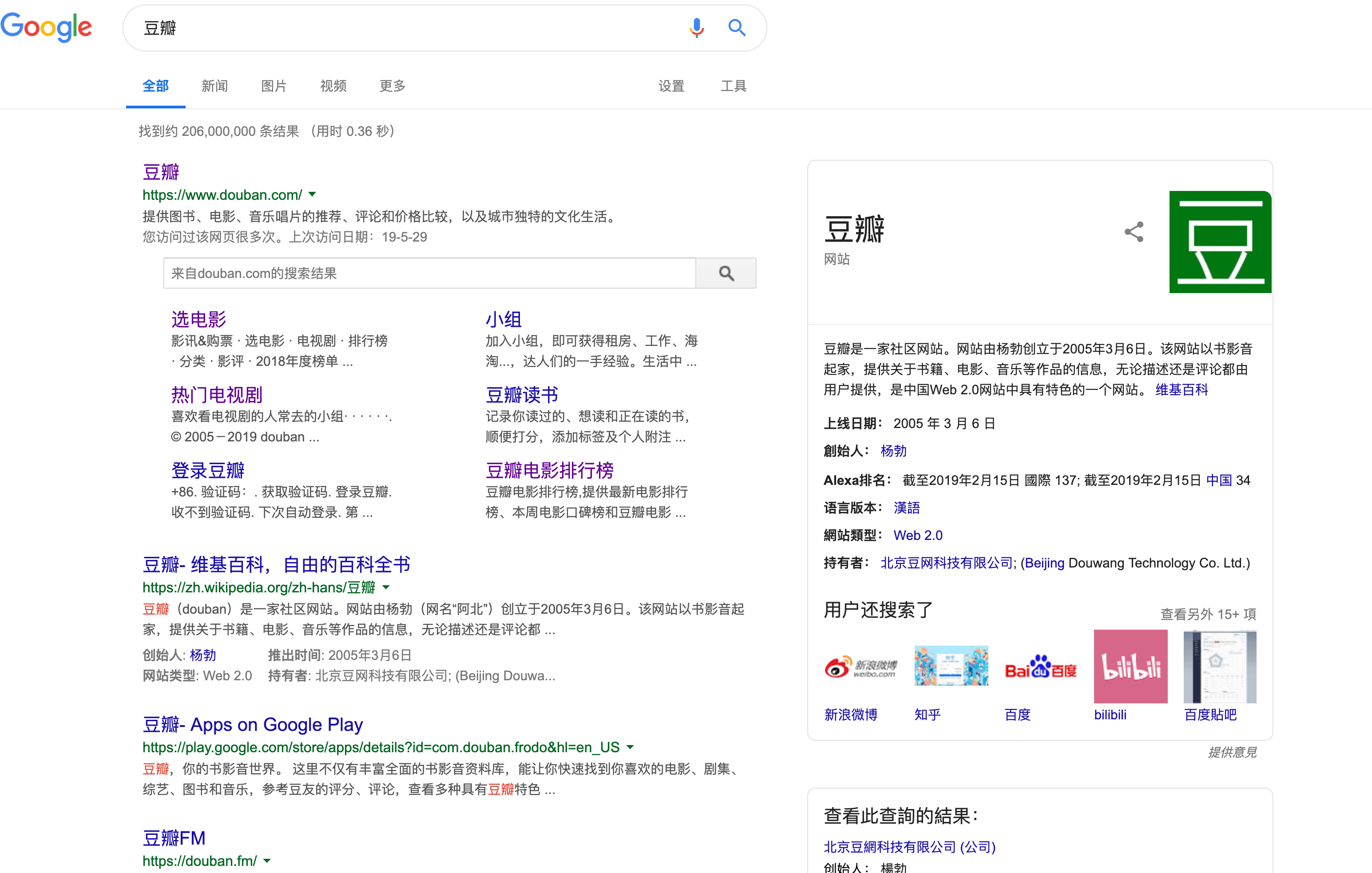1372x873 pixels.
Task: Click Web 2.0 link in knowledge panel
Action: point(918,535)
